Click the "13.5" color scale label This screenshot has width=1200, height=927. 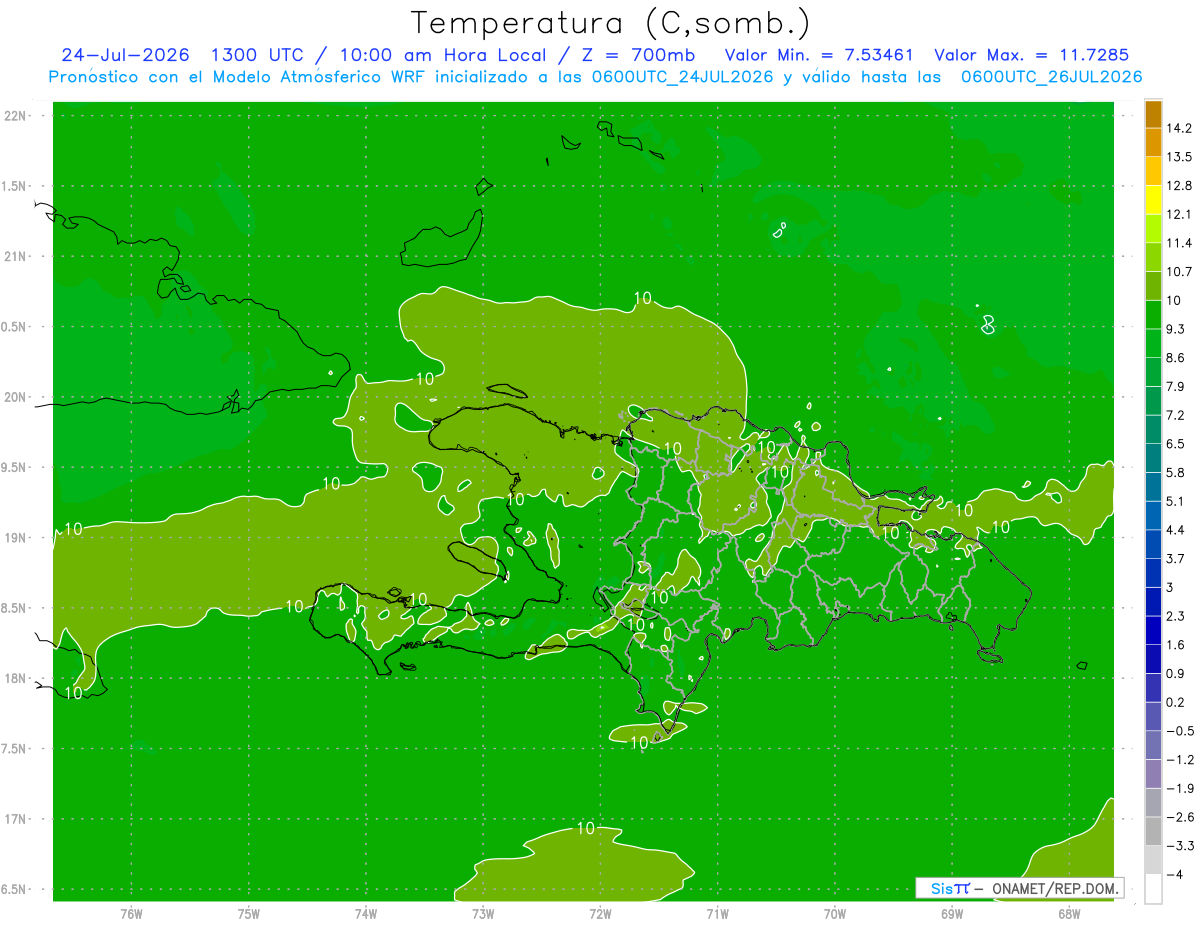pos(1180,157)
